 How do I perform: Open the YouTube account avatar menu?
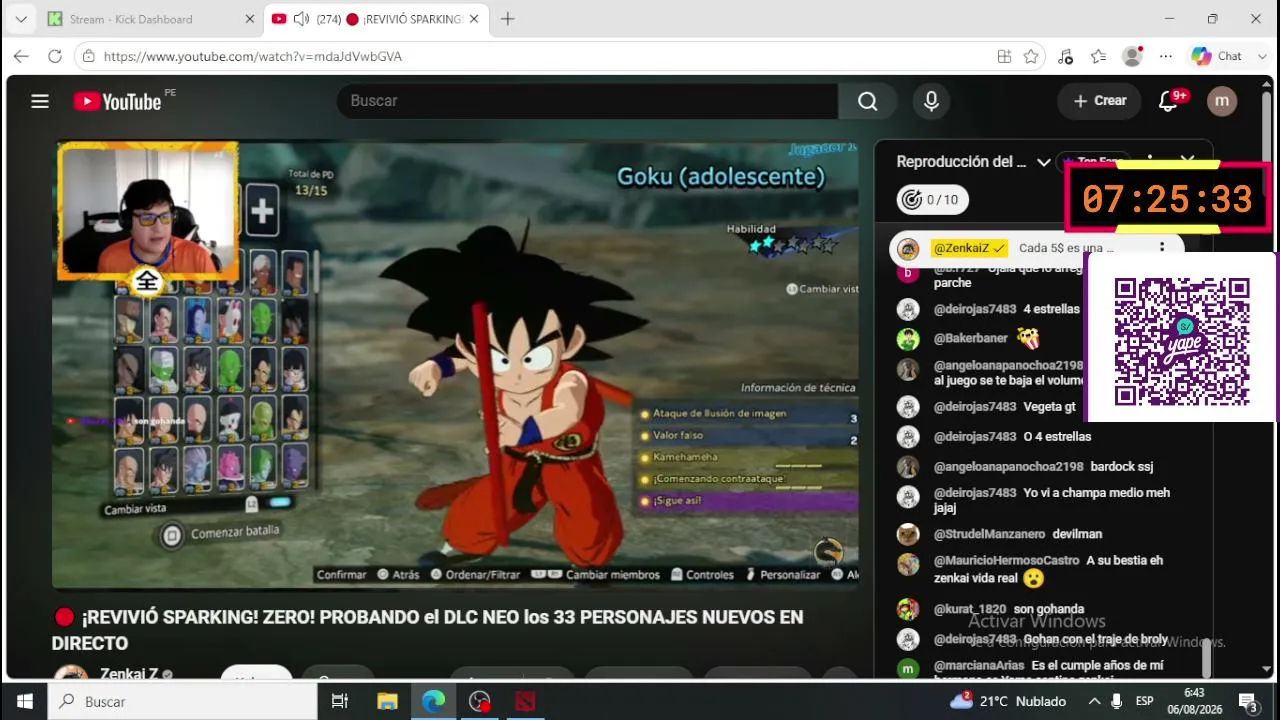tap(1222, 101)
